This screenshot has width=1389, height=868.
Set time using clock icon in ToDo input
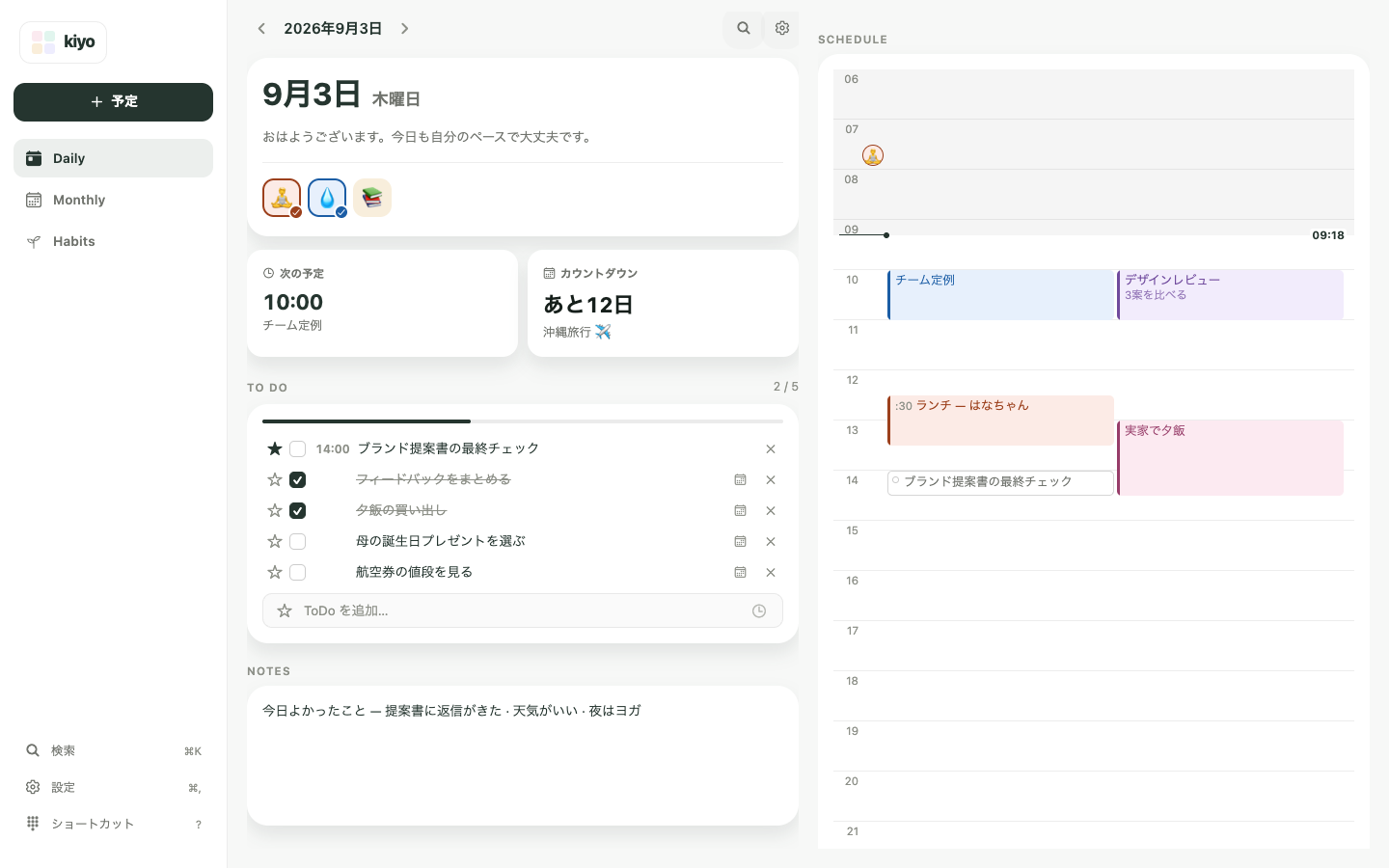click(x=759, y=610)
